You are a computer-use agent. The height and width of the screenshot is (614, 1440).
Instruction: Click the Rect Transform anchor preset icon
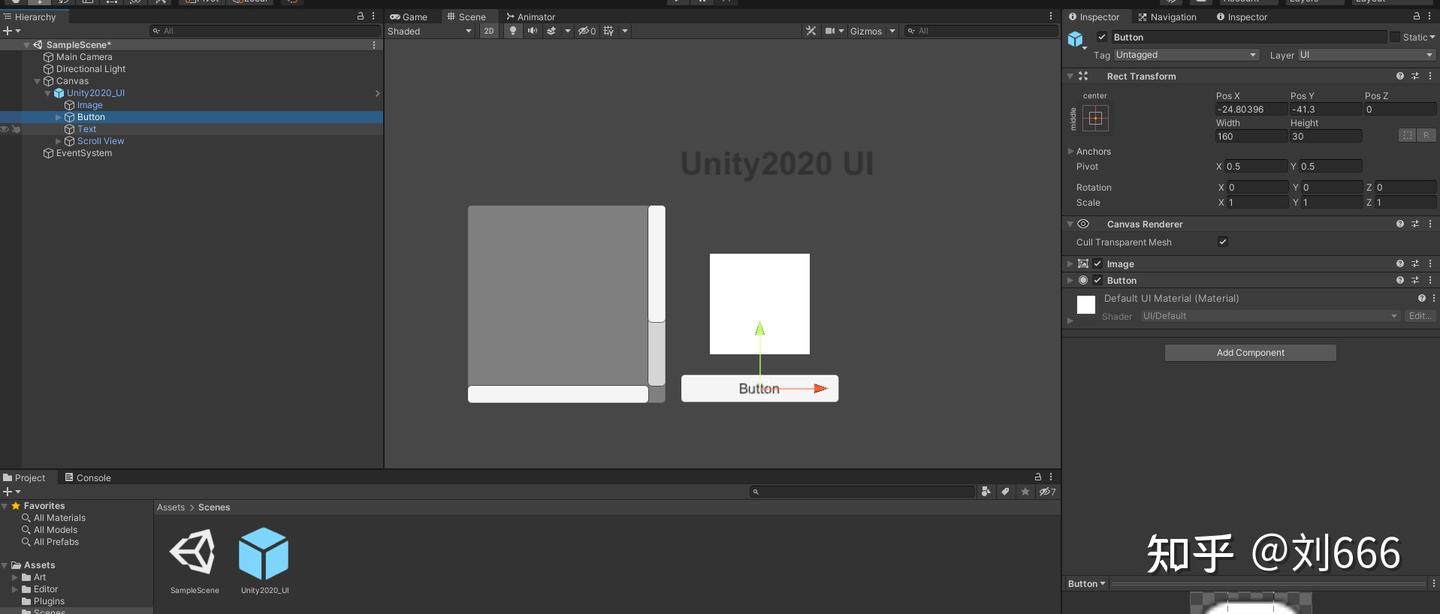(x=1094, y=117)
